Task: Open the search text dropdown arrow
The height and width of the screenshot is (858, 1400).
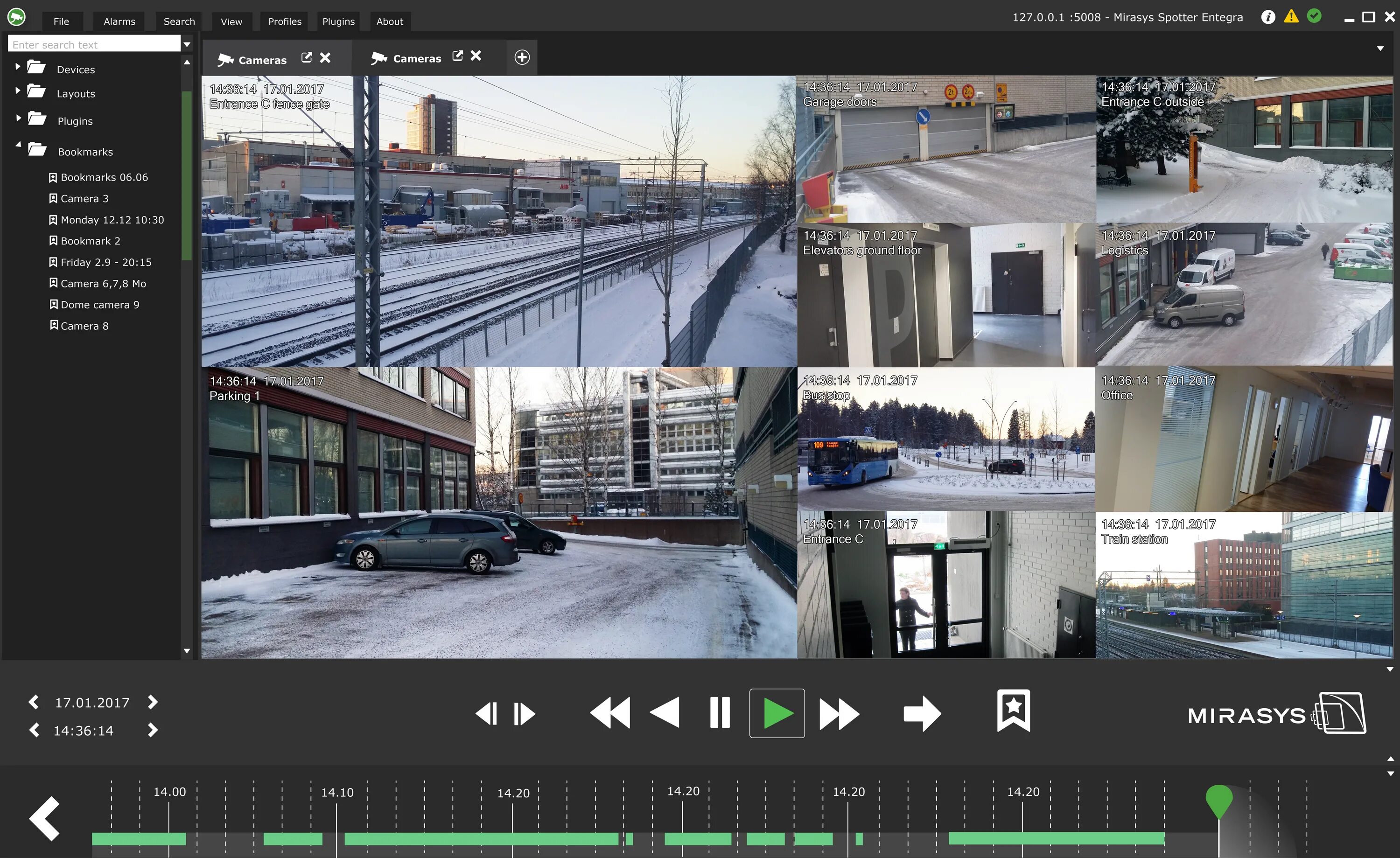Action: pos(187,44)
